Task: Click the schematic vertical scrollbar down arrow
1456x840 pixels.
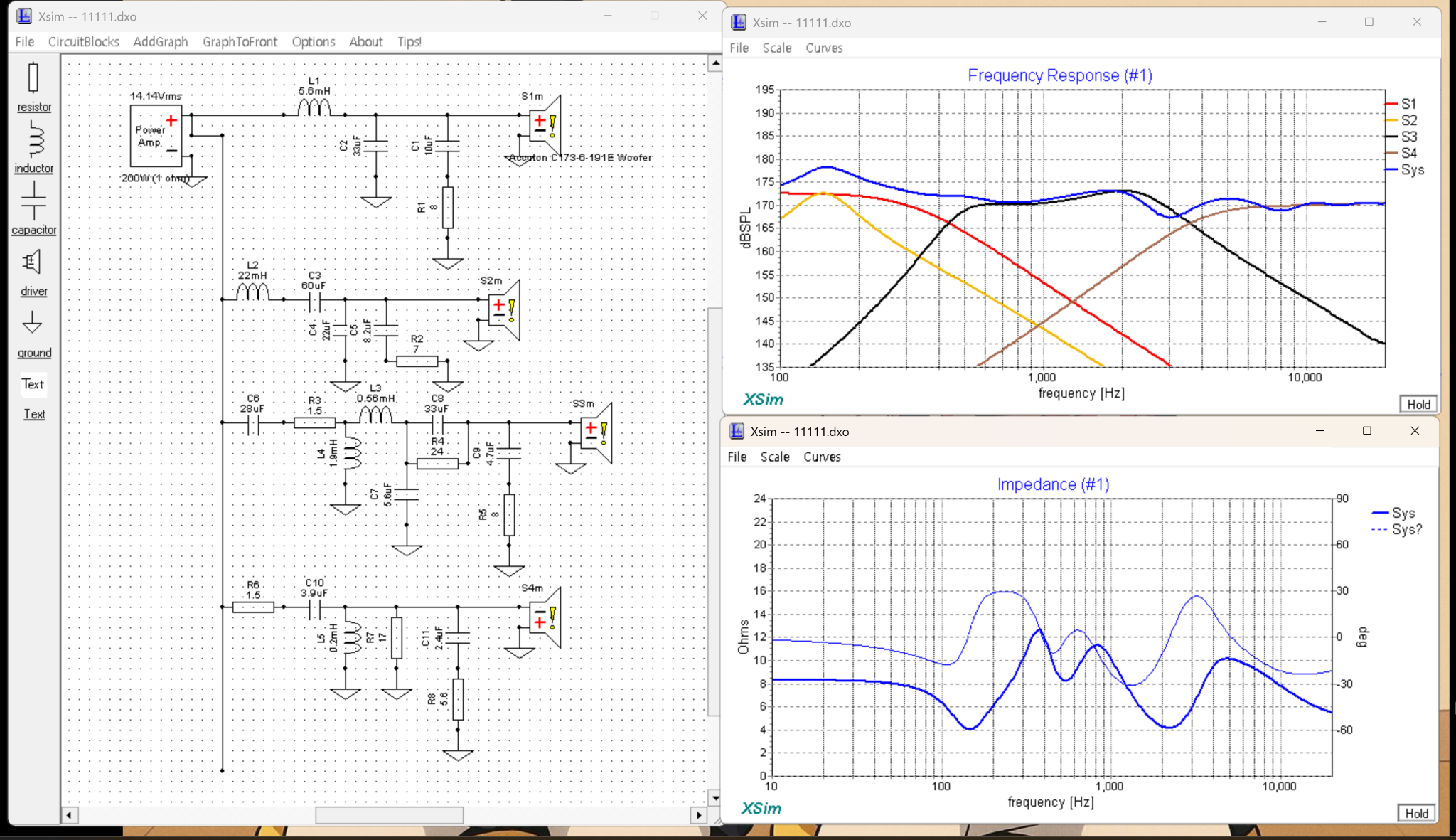Action: [715, 798]
